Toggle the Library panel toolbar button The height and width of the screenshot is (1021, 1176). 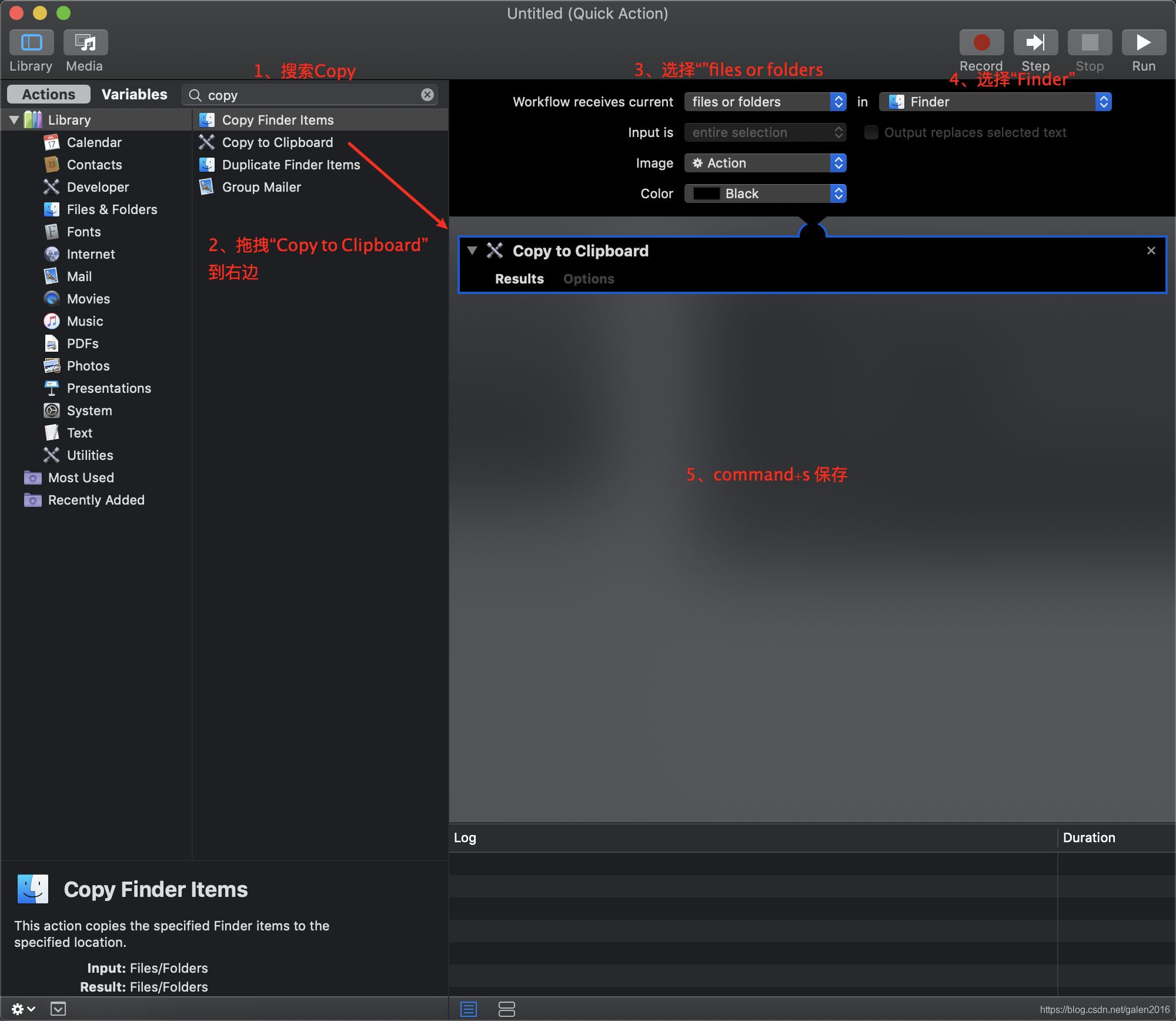point(31,43)
